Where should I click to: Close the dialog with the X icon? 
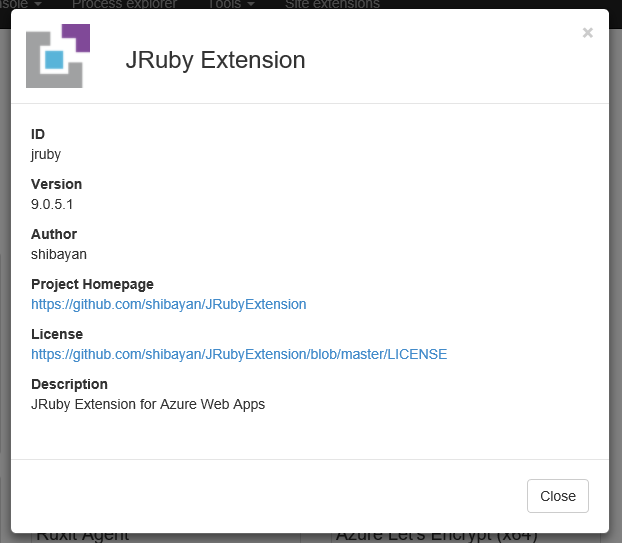[587, 33]
